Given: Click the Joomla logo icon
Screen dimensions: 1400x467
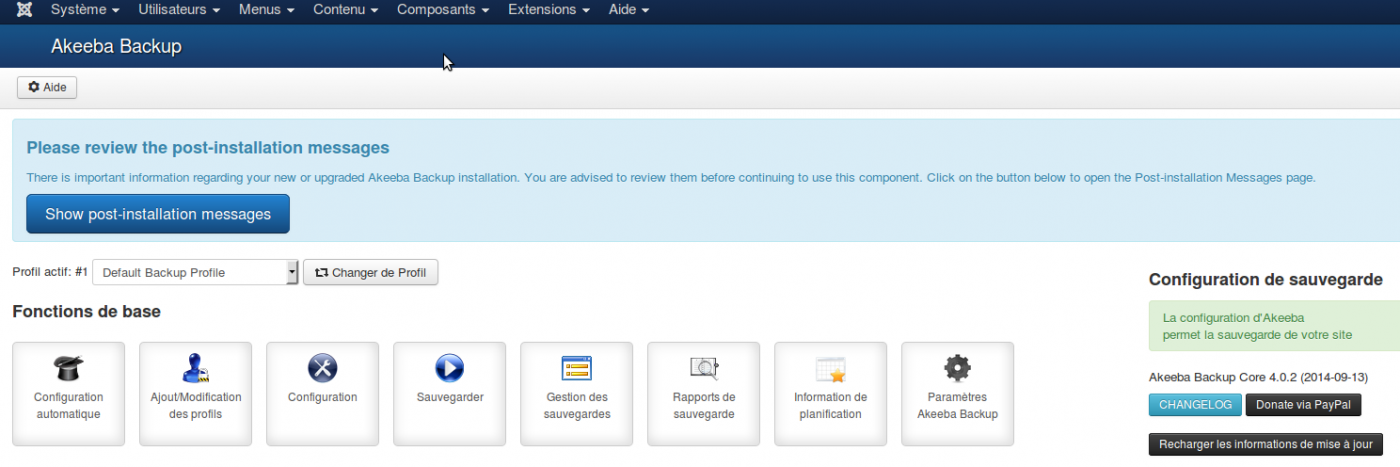Looking at the screenshot, I should click(23, 10).
